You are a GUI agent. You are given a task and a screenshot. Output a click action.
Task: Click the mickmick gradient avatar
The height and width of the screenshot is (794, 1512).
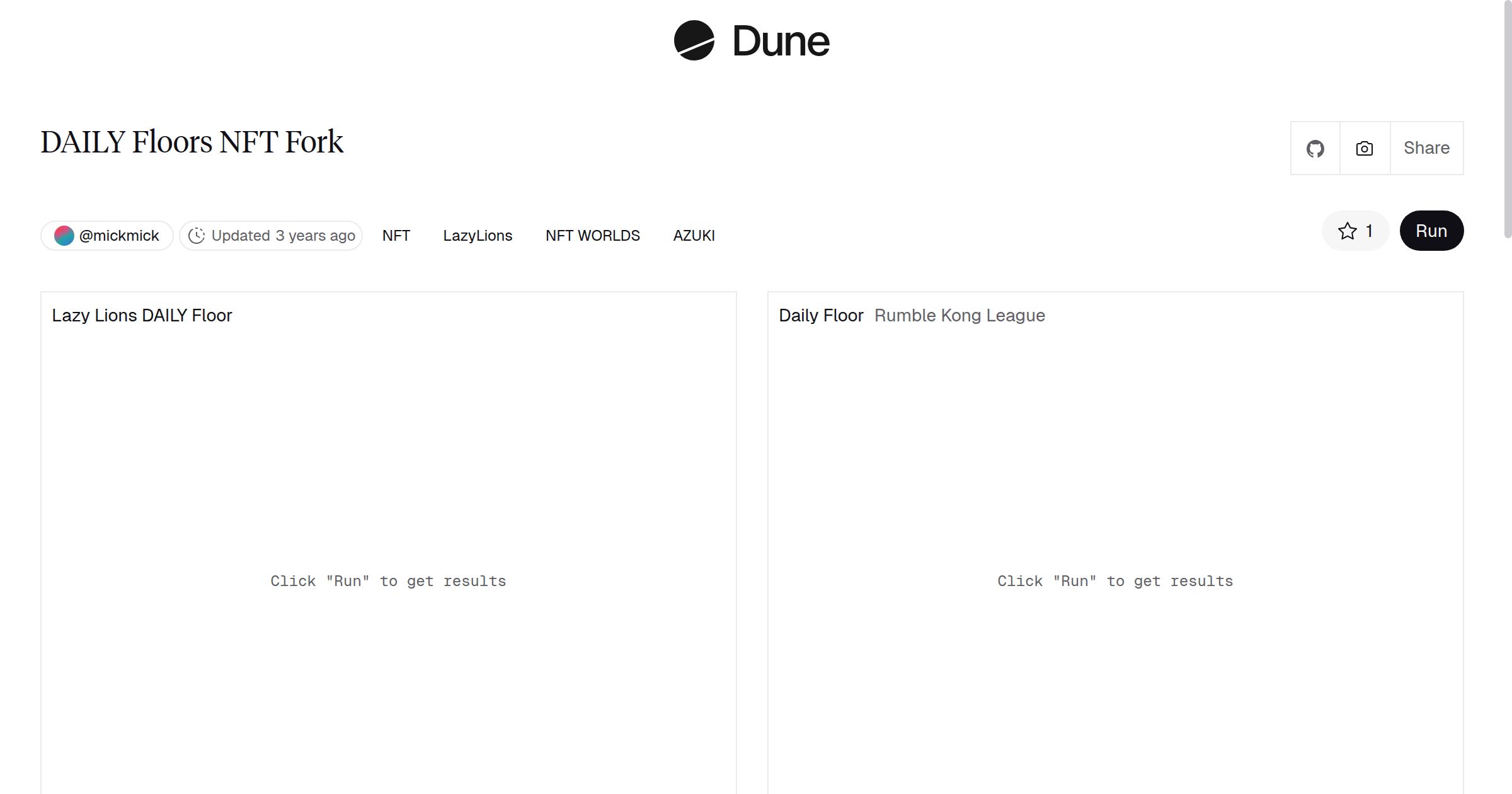tap(64, 236)
